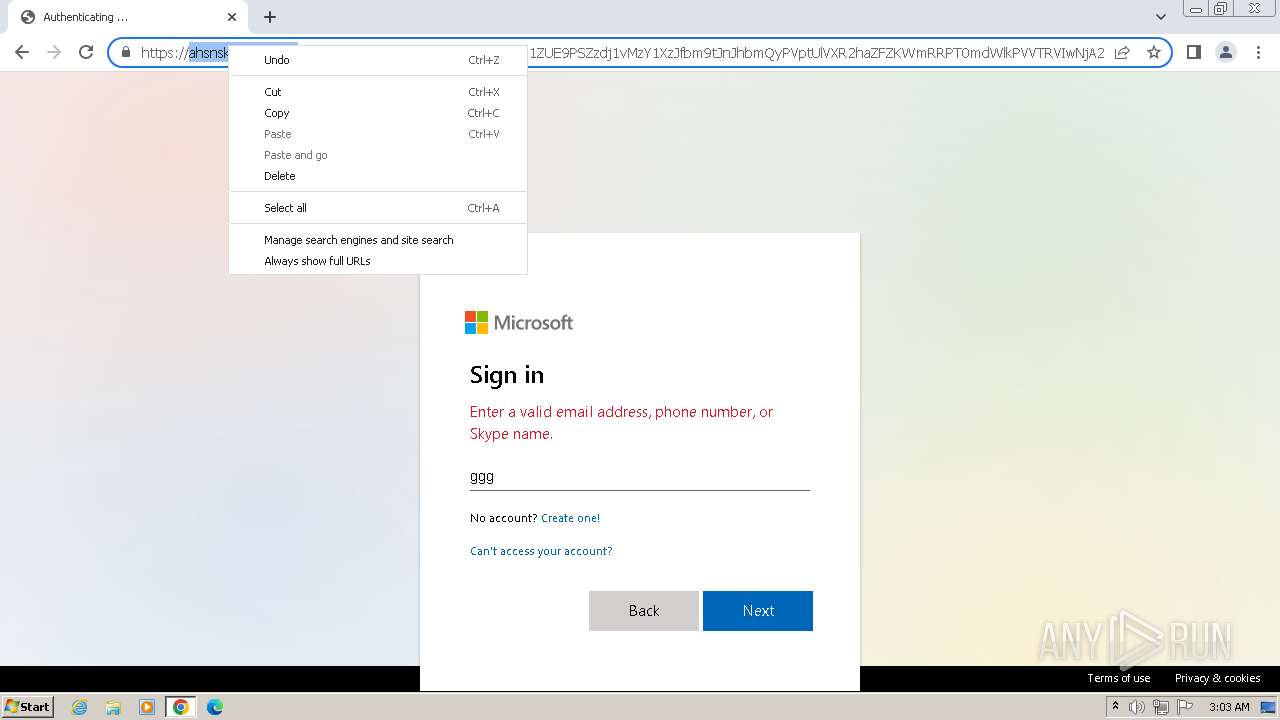Open Internet Explorer from taskbar
Screen dimensions: 1280x720
click(80, 707)
